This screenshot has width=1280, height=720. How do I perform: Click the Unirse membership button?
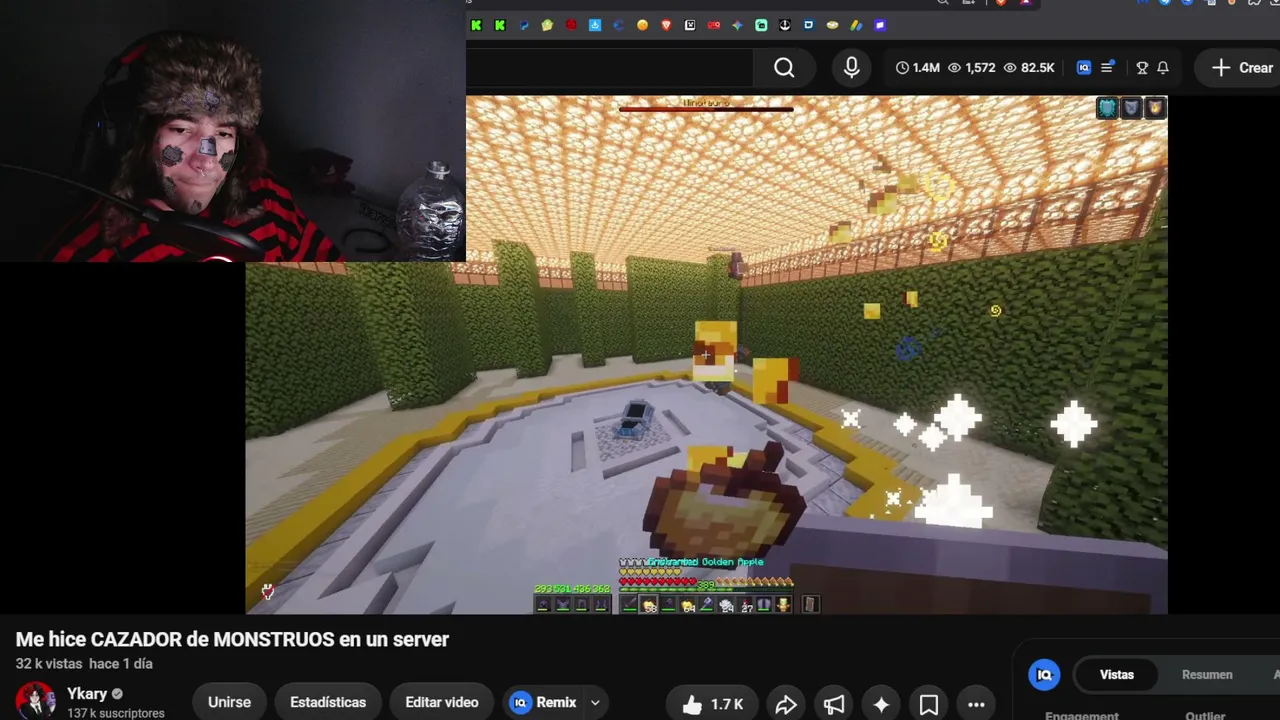[229, 702]
